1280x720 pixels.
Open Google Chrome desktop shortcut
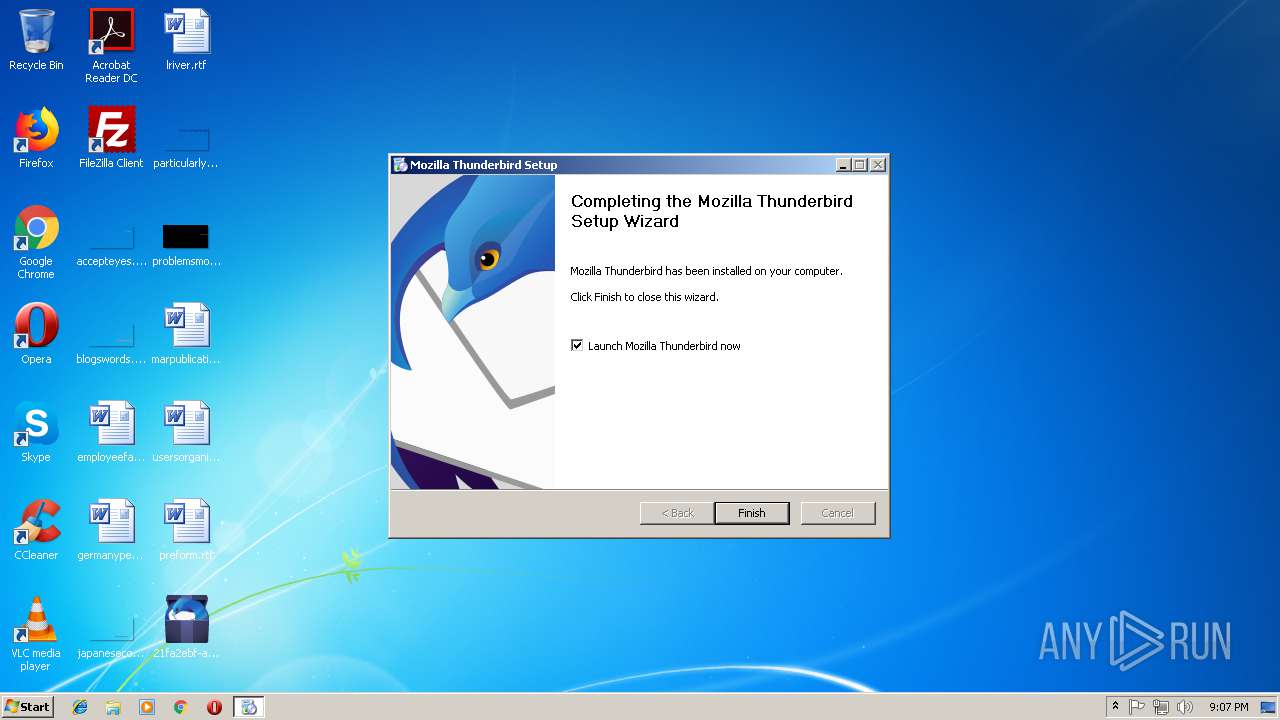[x=36, y=242]
